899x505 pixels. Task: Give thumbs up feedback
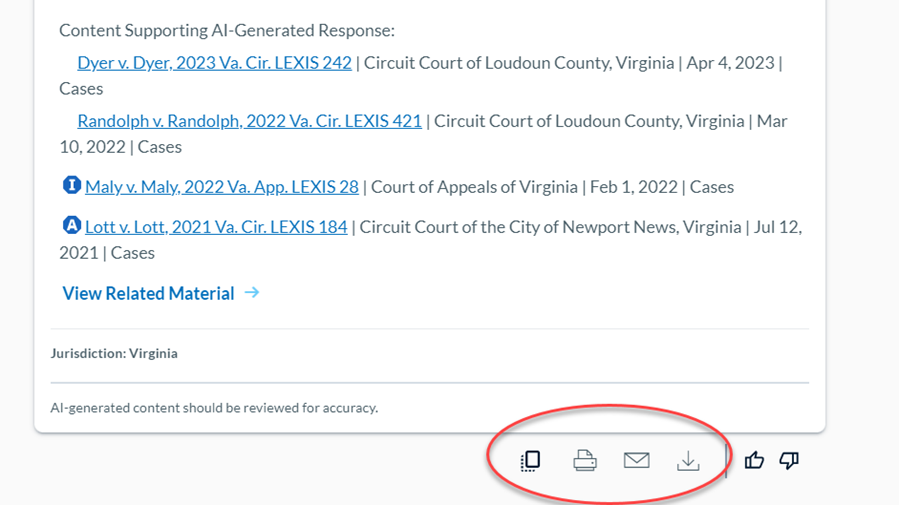coord(754,460)
